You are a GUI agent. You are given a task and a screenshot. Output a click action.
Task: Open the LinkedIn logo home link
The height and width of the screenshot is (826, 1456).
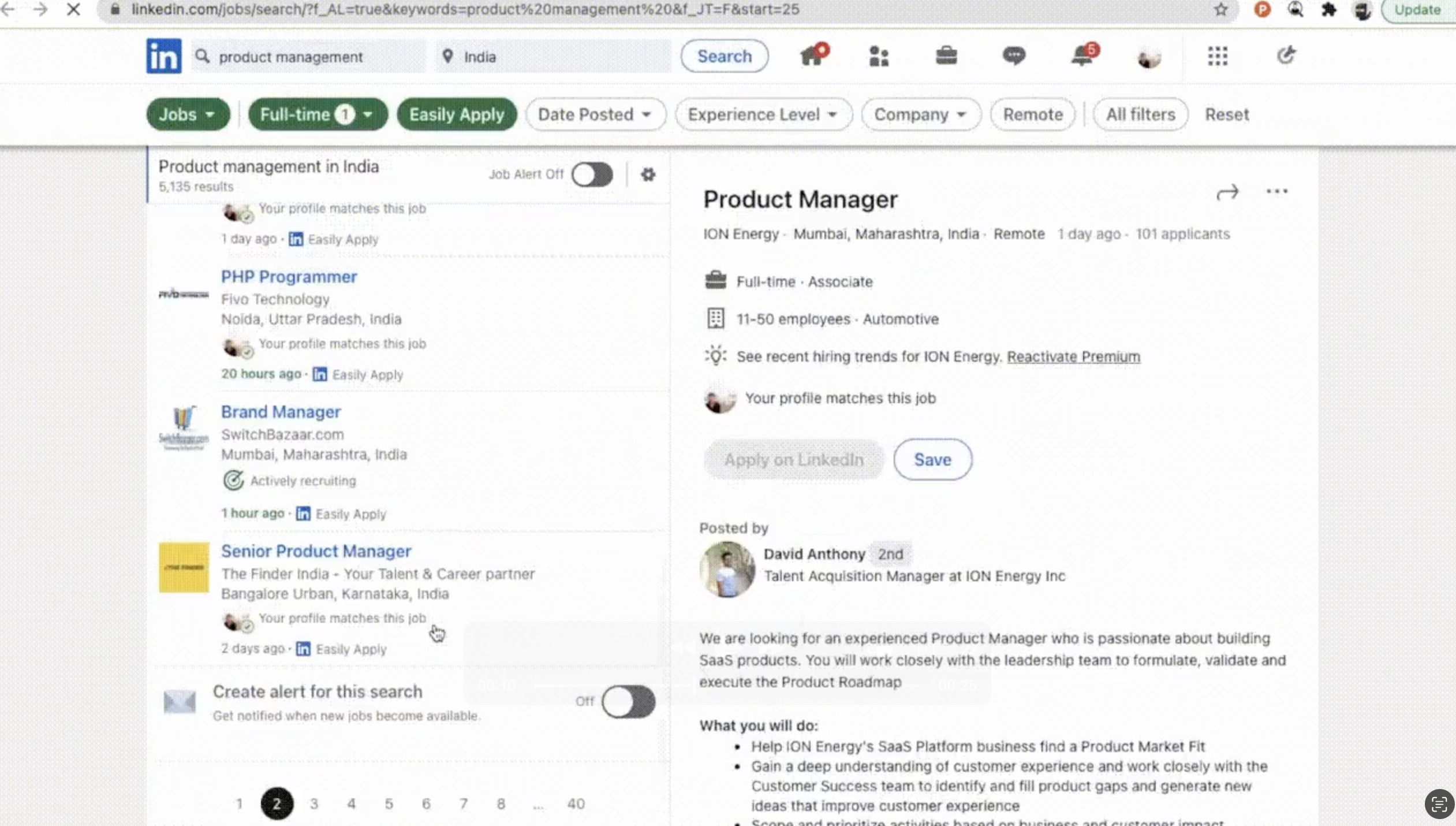pos(163,56)
